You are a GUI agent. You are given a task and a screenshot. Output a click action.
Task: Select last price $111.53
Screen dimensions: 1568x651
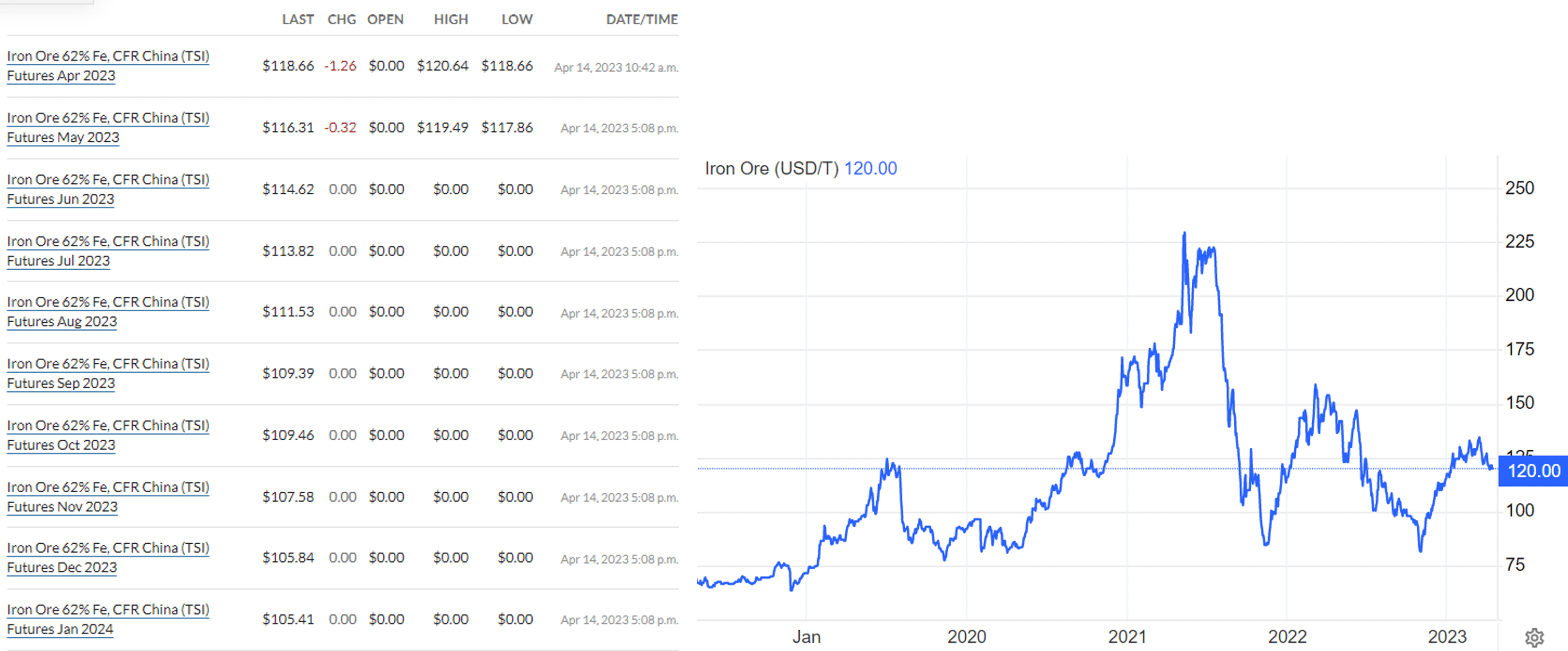[288, 311]
